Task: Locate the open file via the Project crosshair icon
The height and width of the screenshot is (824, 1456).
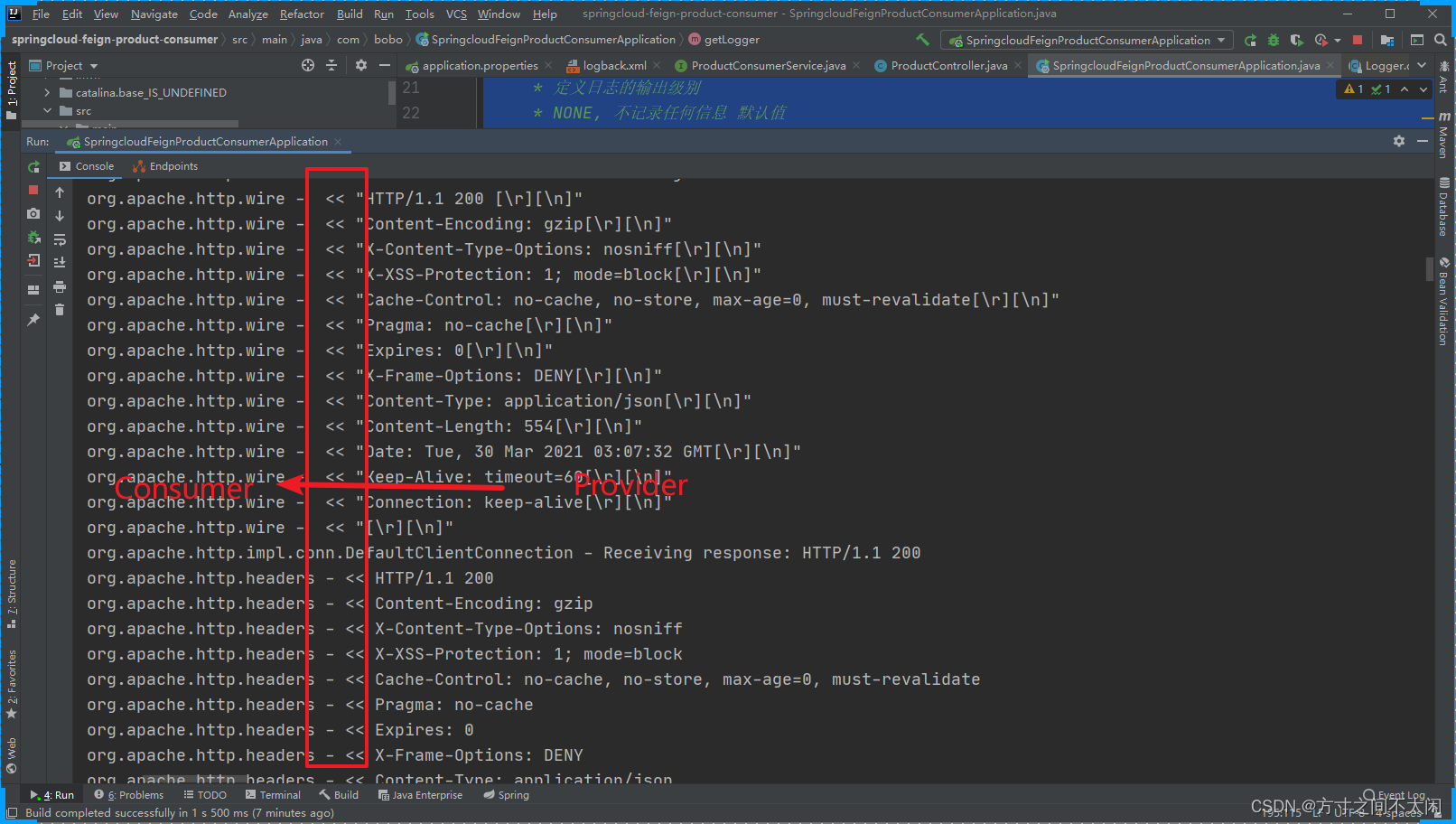Action: pos(308,65)
